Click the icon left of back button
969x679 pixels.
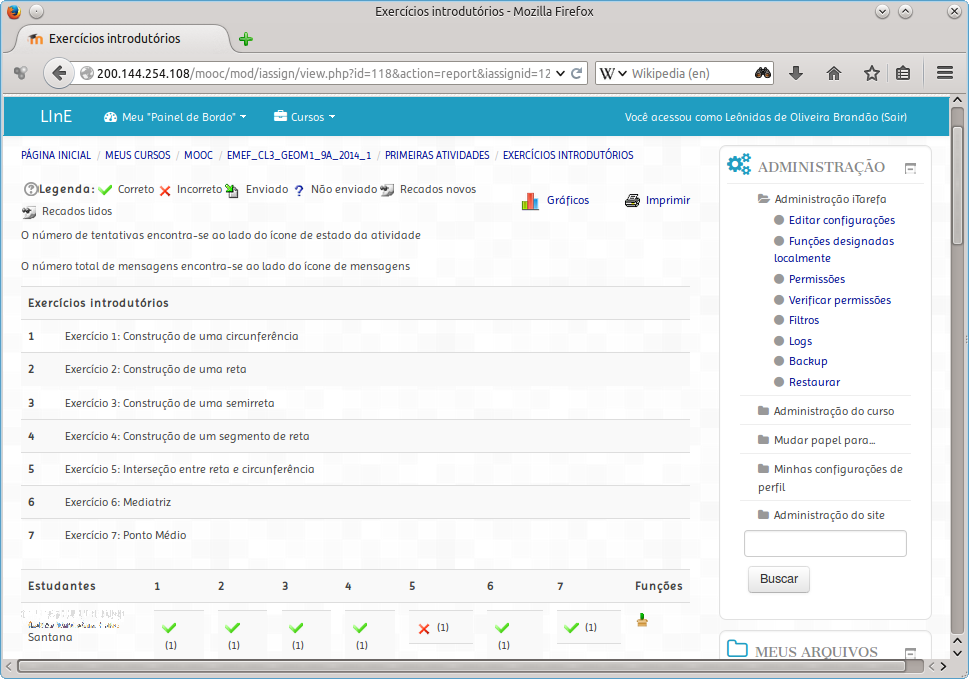click(21, 73)
